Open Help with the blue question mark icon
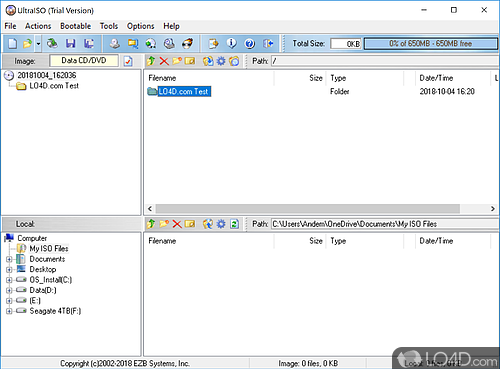500x369 pixels. (250, 44)
